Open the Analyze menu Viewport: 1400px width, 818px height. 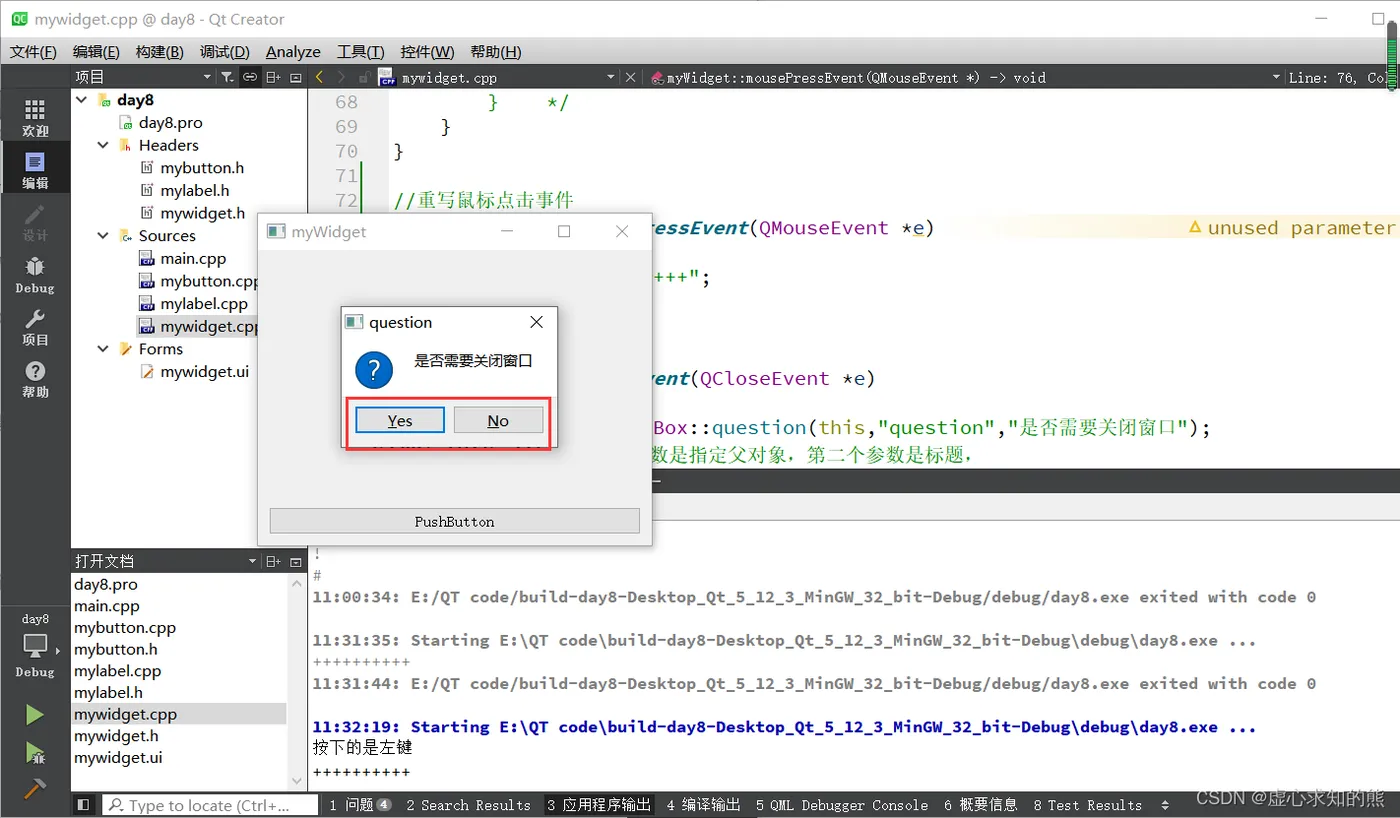[x=293, y=52]
